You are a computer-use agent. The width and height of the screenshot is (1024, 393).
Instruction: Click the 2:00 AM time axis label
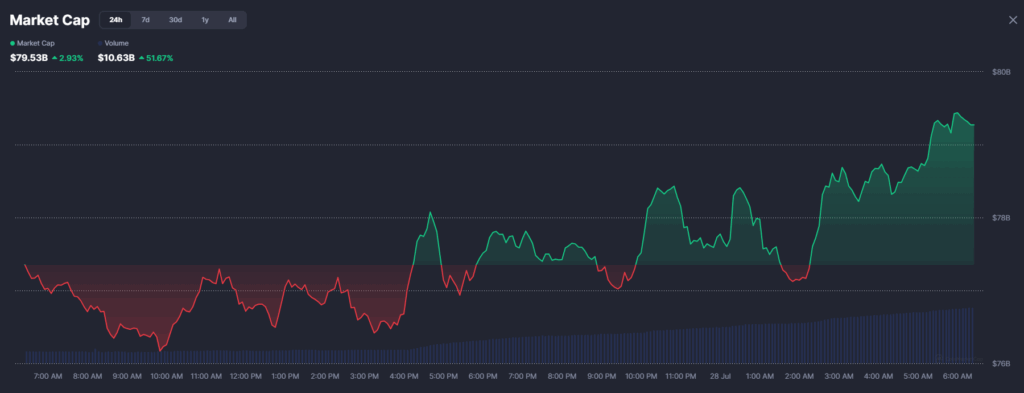[799, 377]
